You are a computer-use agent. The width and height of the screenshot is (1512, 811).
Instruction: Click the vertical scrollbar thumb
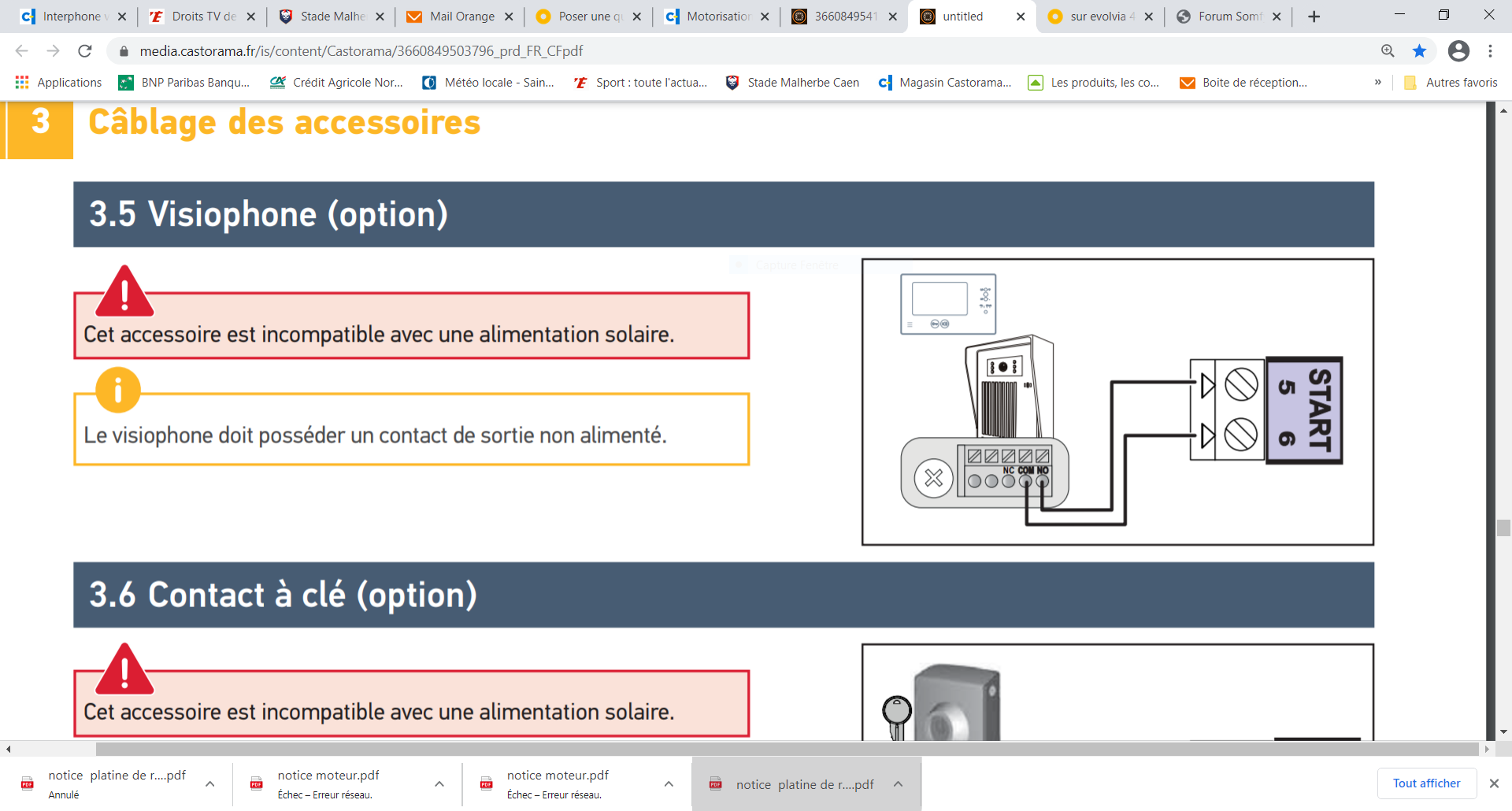coord(1503,528)
